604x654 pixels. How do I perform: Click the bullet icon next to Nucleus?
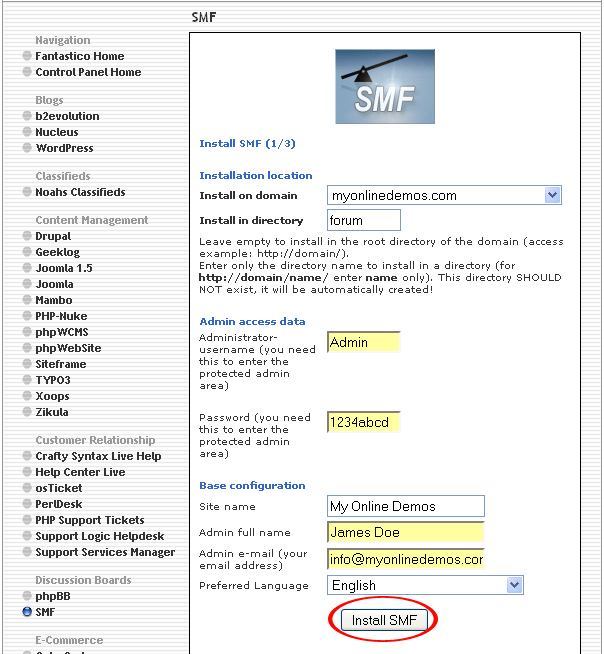[x=27, y=131]
